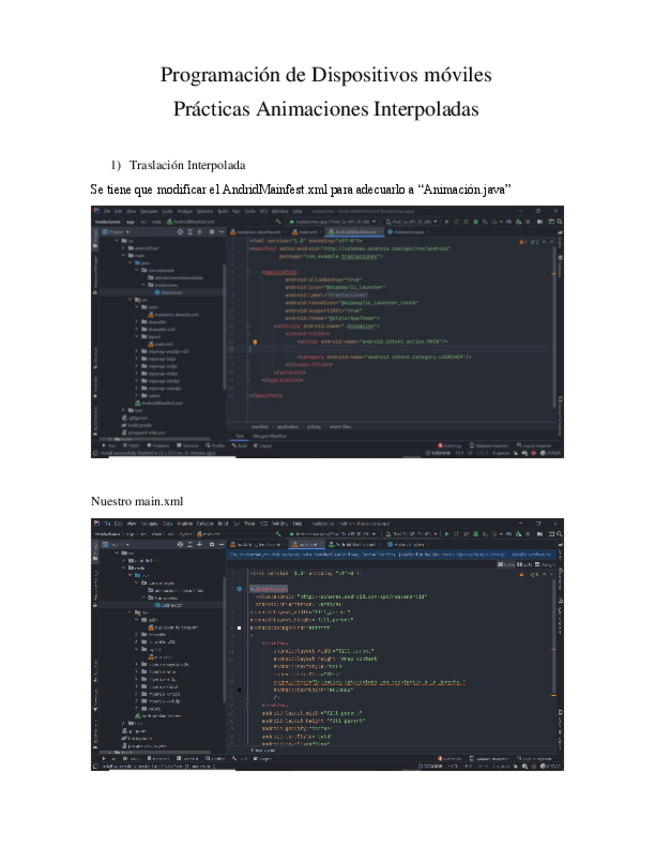Viewport: 655px width, 848px height.
Task: Select main.xml editor tab in AndroidManifest screenshot
Action: tap(307, 232)
